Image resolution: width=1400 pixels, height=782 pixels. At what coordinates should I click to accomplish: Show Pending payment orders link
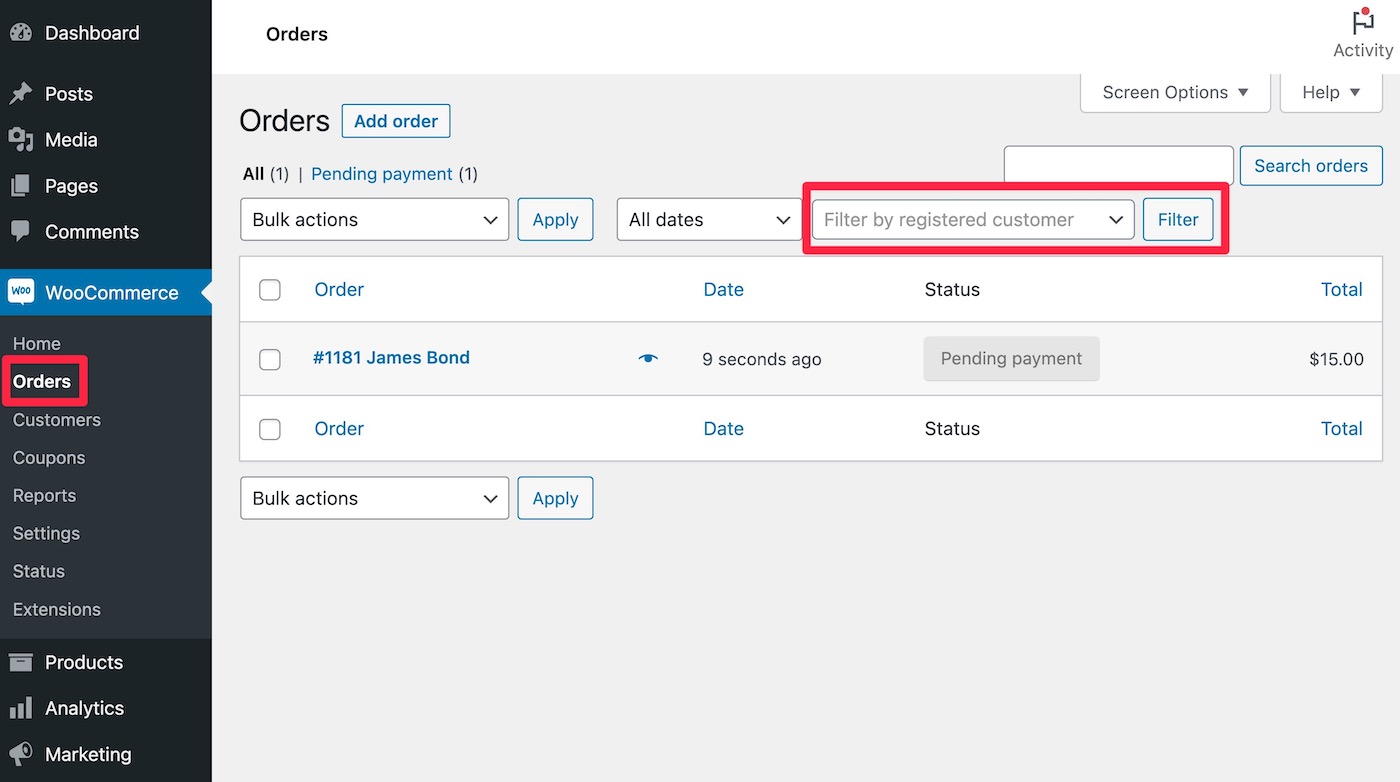[382, 174]
